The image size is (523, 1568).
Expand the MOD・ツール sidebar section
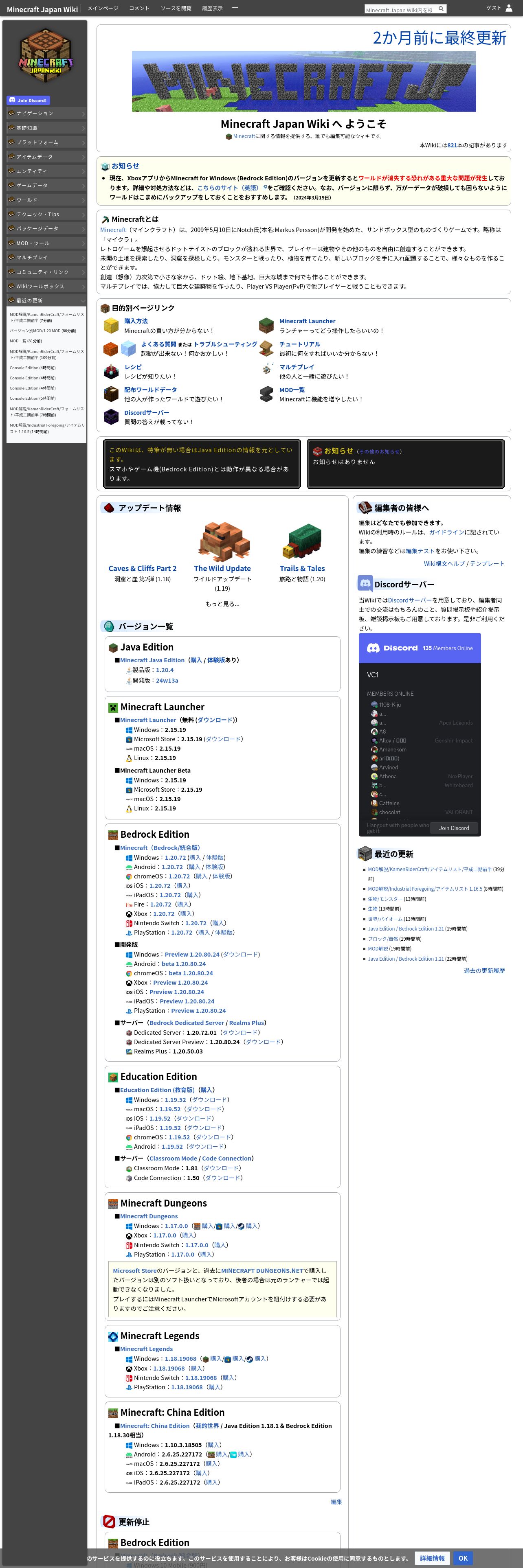point(46,243)
